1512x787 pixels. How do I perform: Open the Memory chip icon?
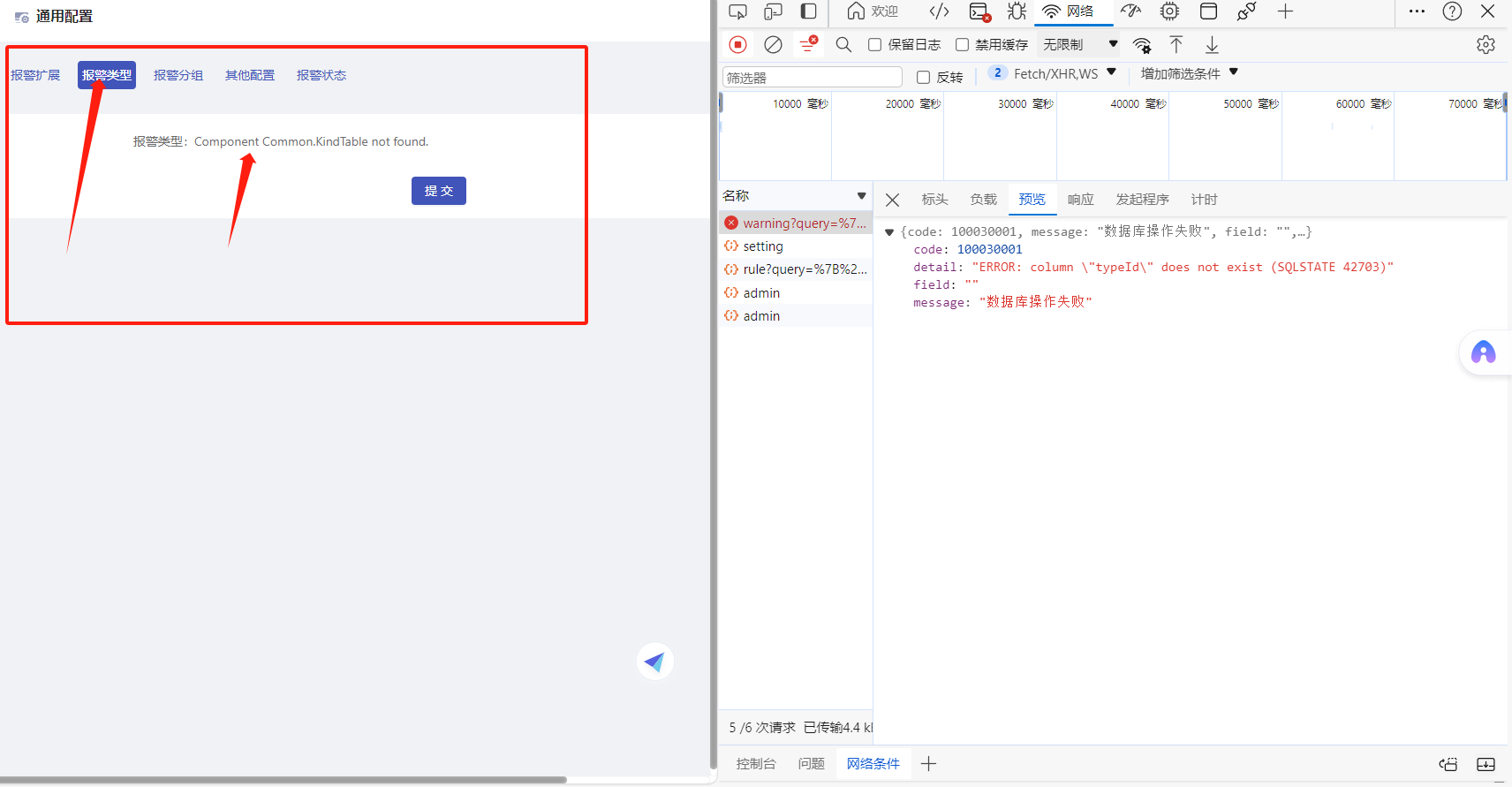point(1169,11)
